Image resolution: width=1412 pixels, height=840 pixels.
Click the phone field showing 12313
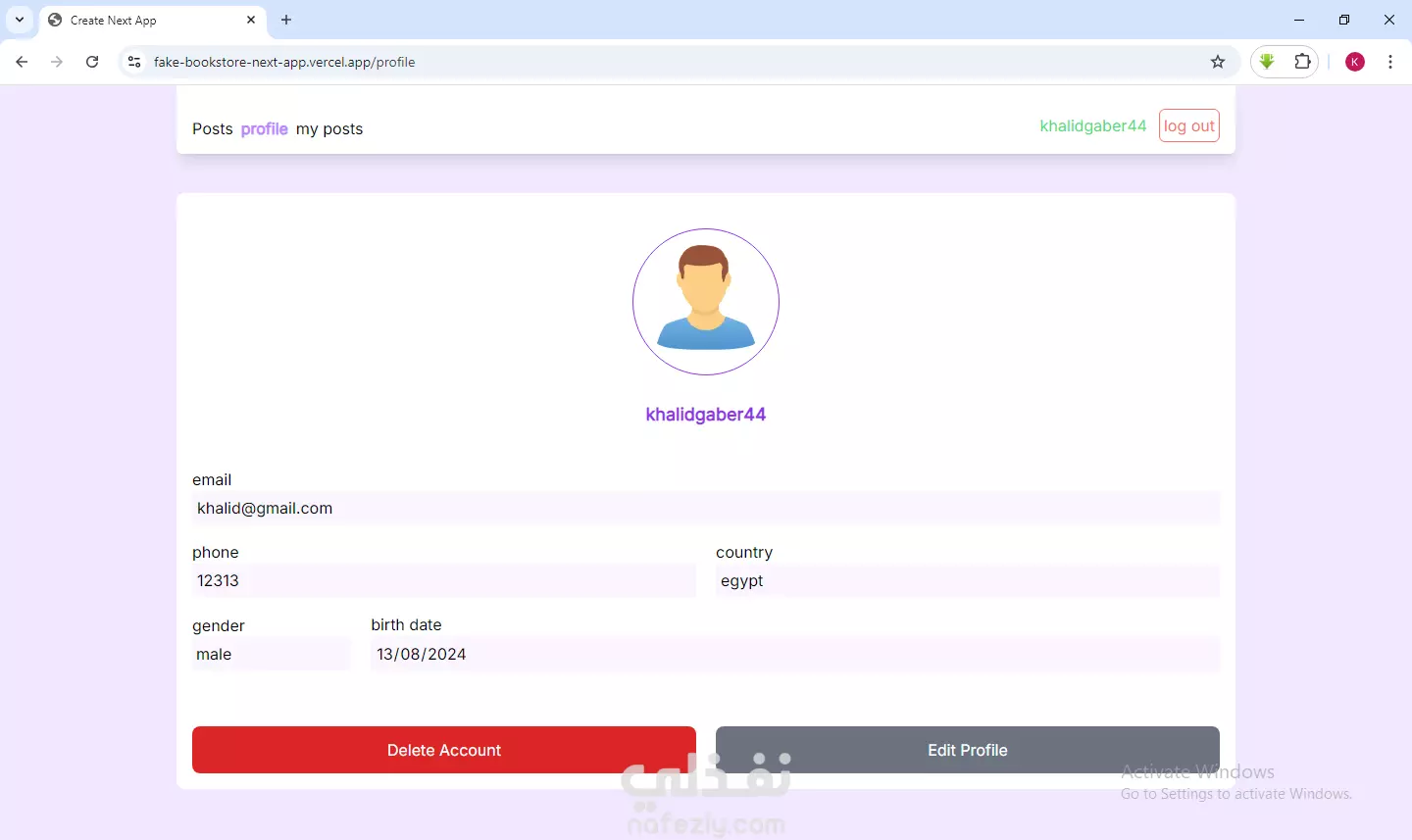[x=444, y=580]
